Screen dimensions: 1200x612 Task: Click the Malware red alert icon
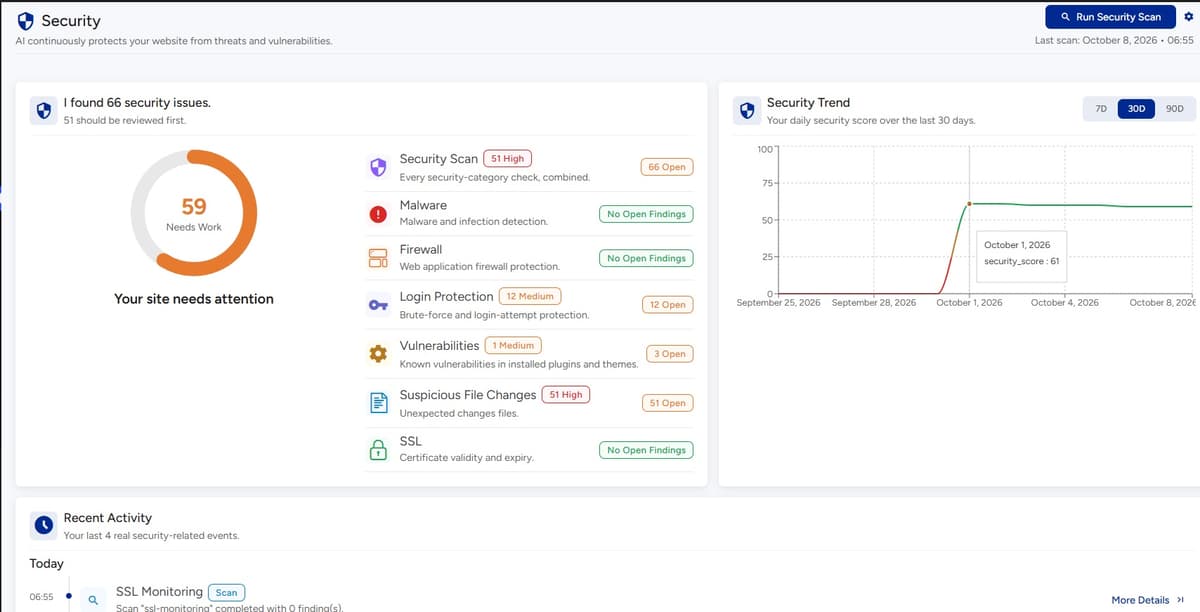point(378,213)
